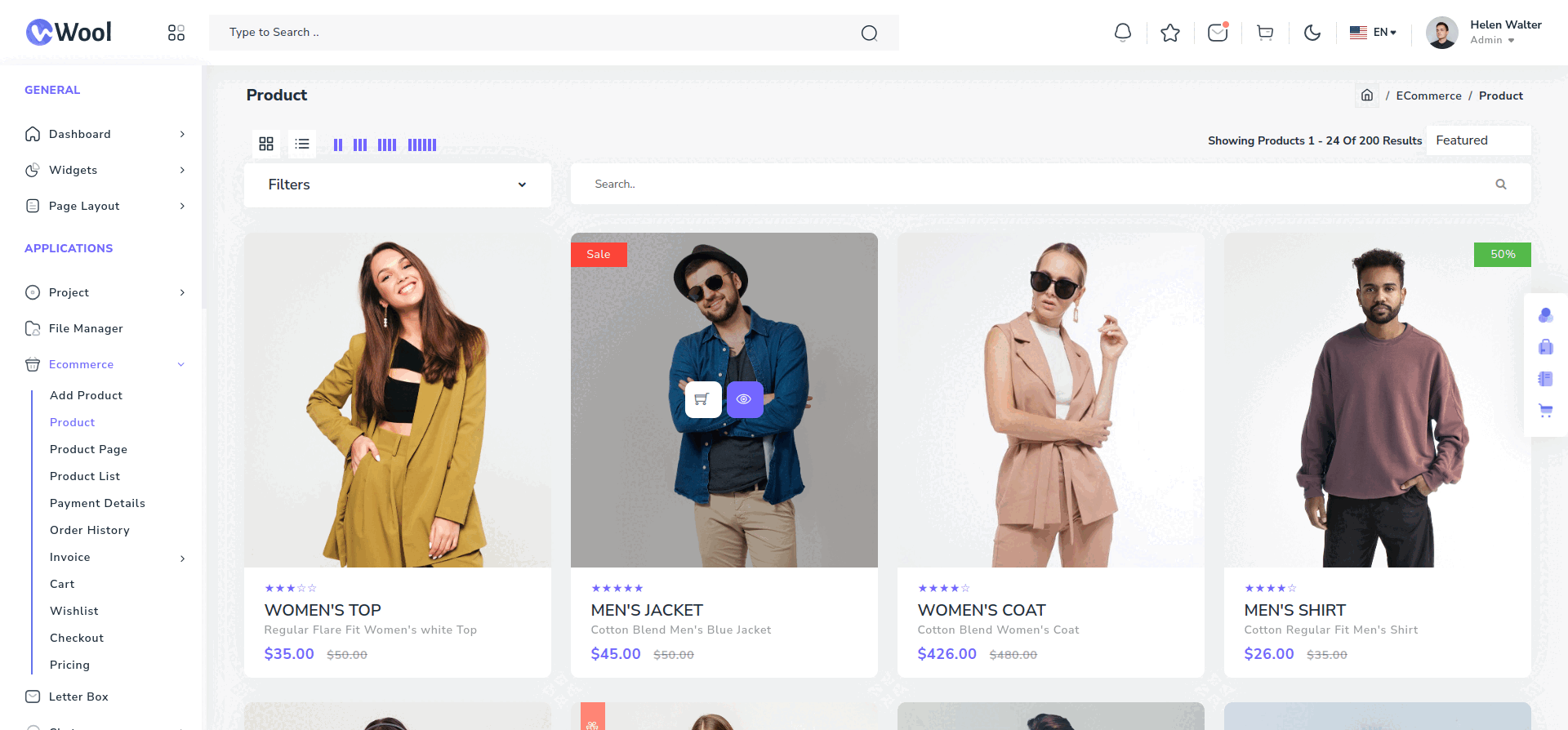Click top icon in right floating panel
Image resolution: width=1568 pixels, height=730 pixels.
pyautogui.click(x=1545, y=315)
